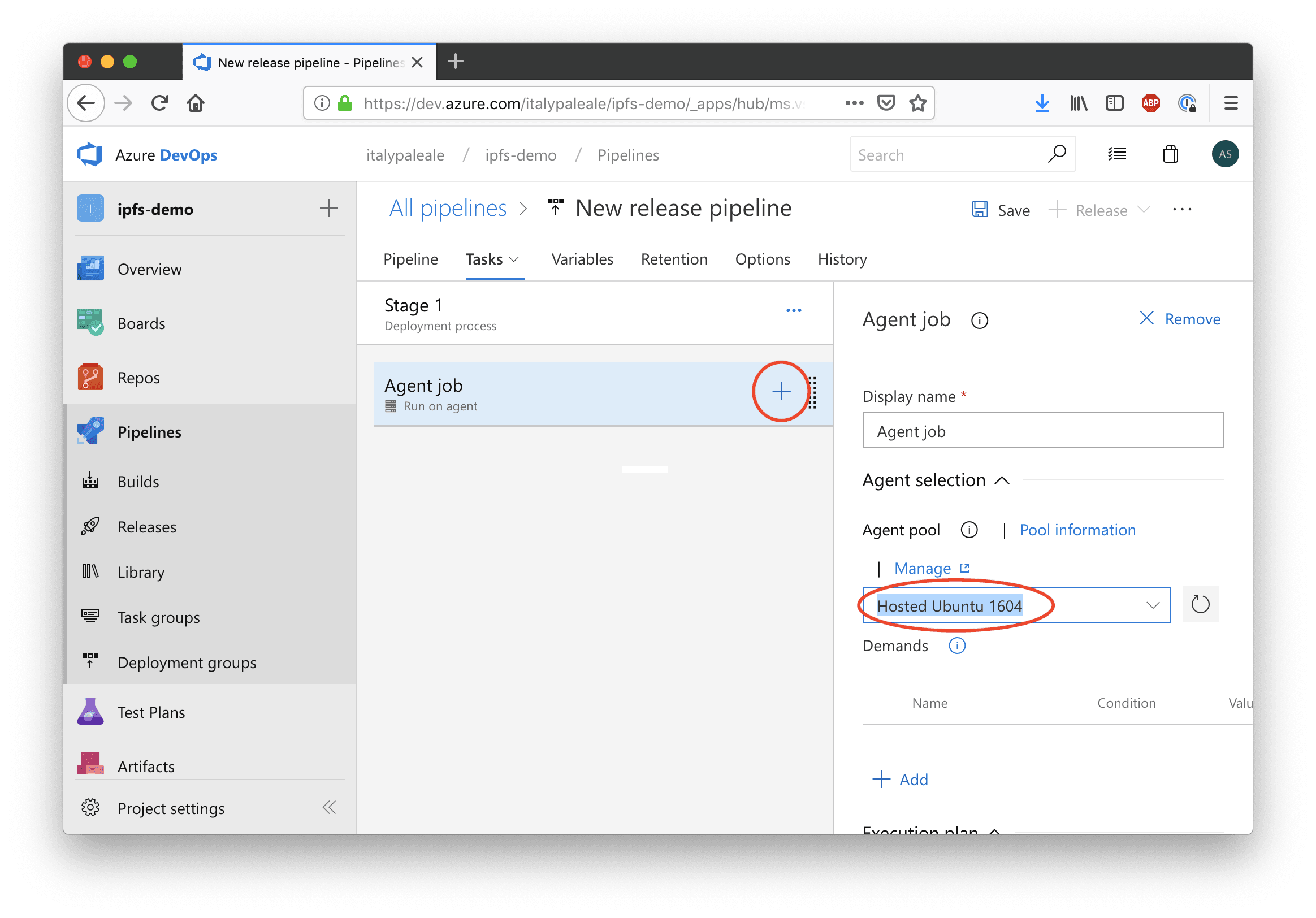Add a task to Agent job with plus icon
1316x918 pixels.
point(781,392)
